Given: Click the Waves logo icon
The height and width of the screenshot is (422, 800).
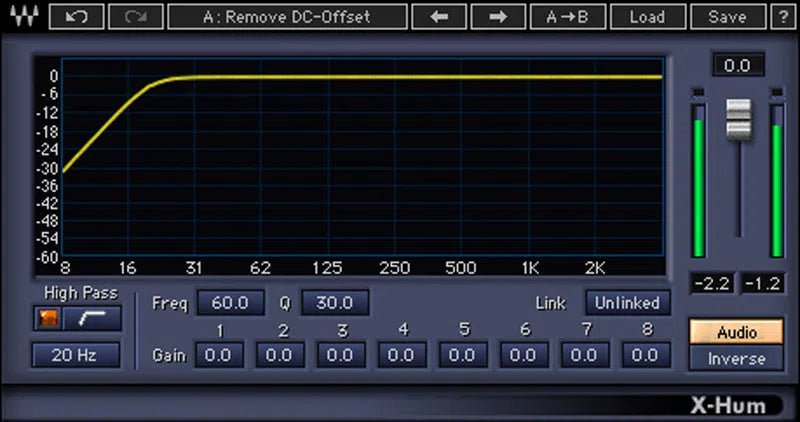Looking at the screenshot, I should pos(22,17).
